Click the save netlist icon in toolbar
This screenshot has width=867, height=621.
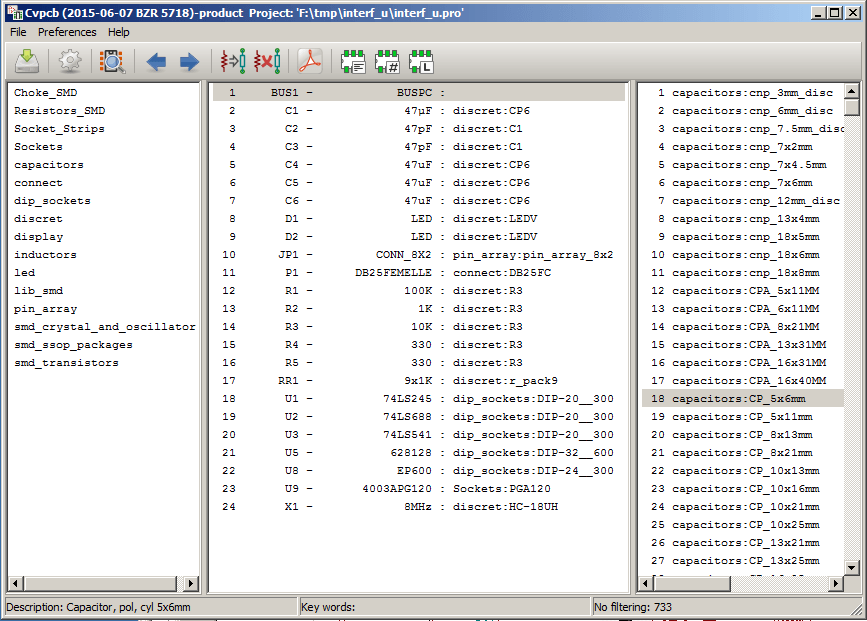27,62
